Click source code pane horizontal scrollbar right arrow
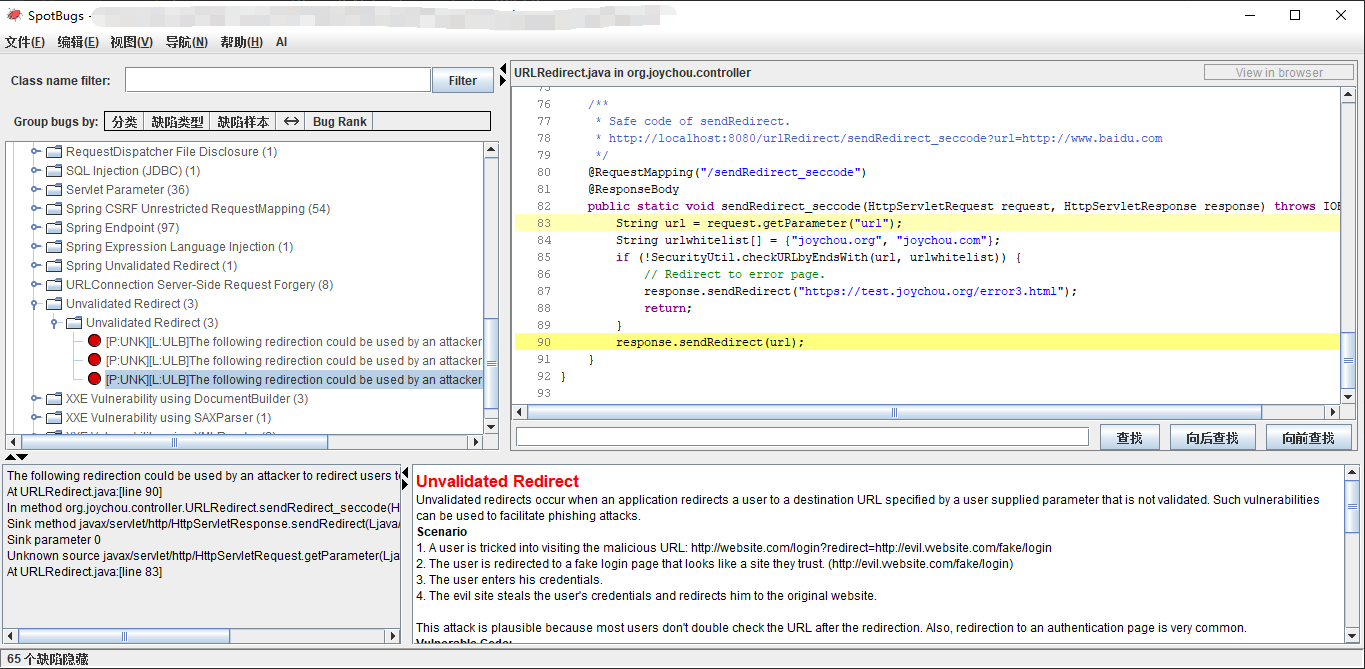This screenshot has height=669, width=1365. tap(1333, 412)
